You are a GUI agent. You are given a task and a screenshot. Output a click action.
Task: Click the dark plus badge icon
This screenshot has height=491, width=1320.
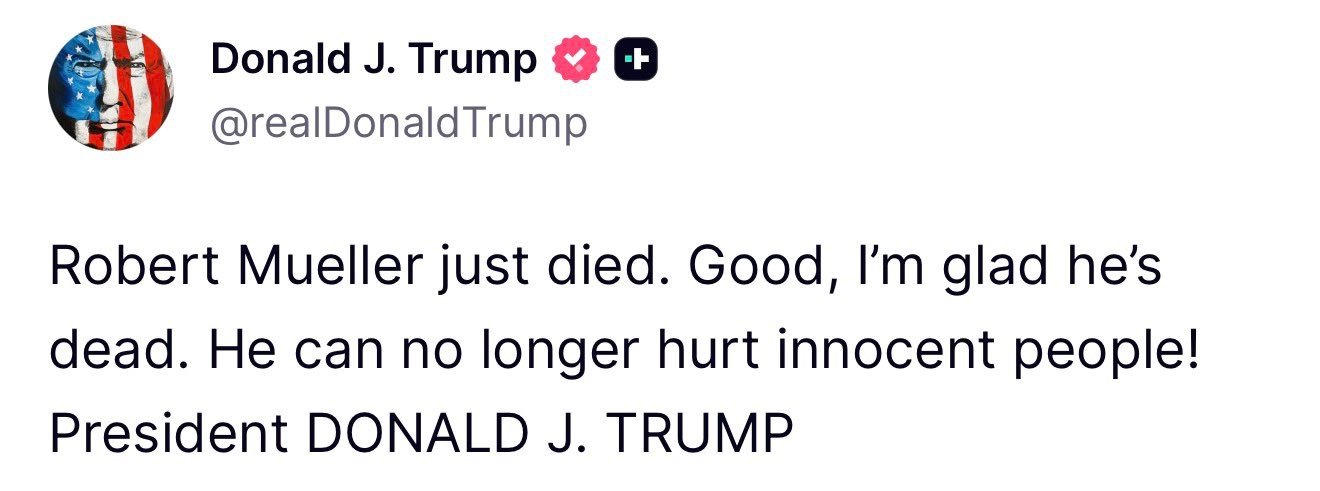pyautogui.click(x=634, y=62)
